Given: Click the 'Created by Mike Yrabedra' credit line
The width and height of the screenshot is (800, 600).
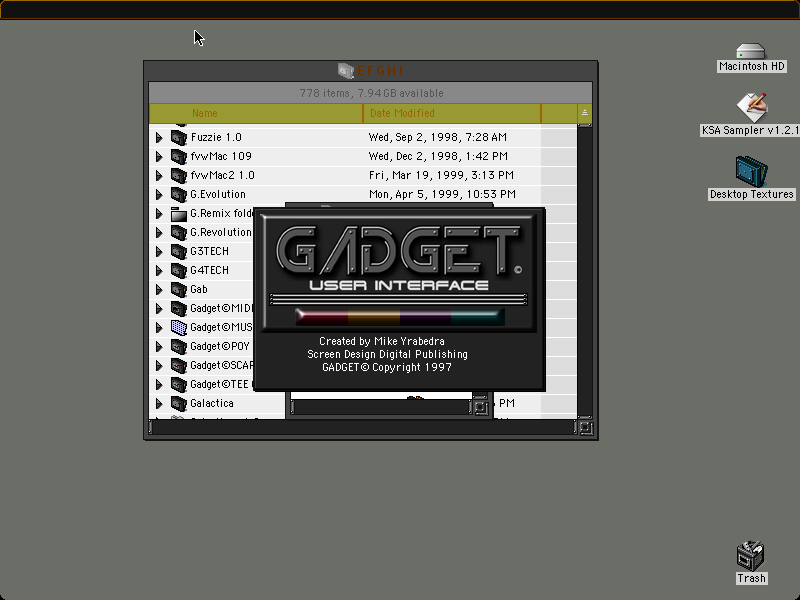Looking at the screenshot, I should (382, 341).
